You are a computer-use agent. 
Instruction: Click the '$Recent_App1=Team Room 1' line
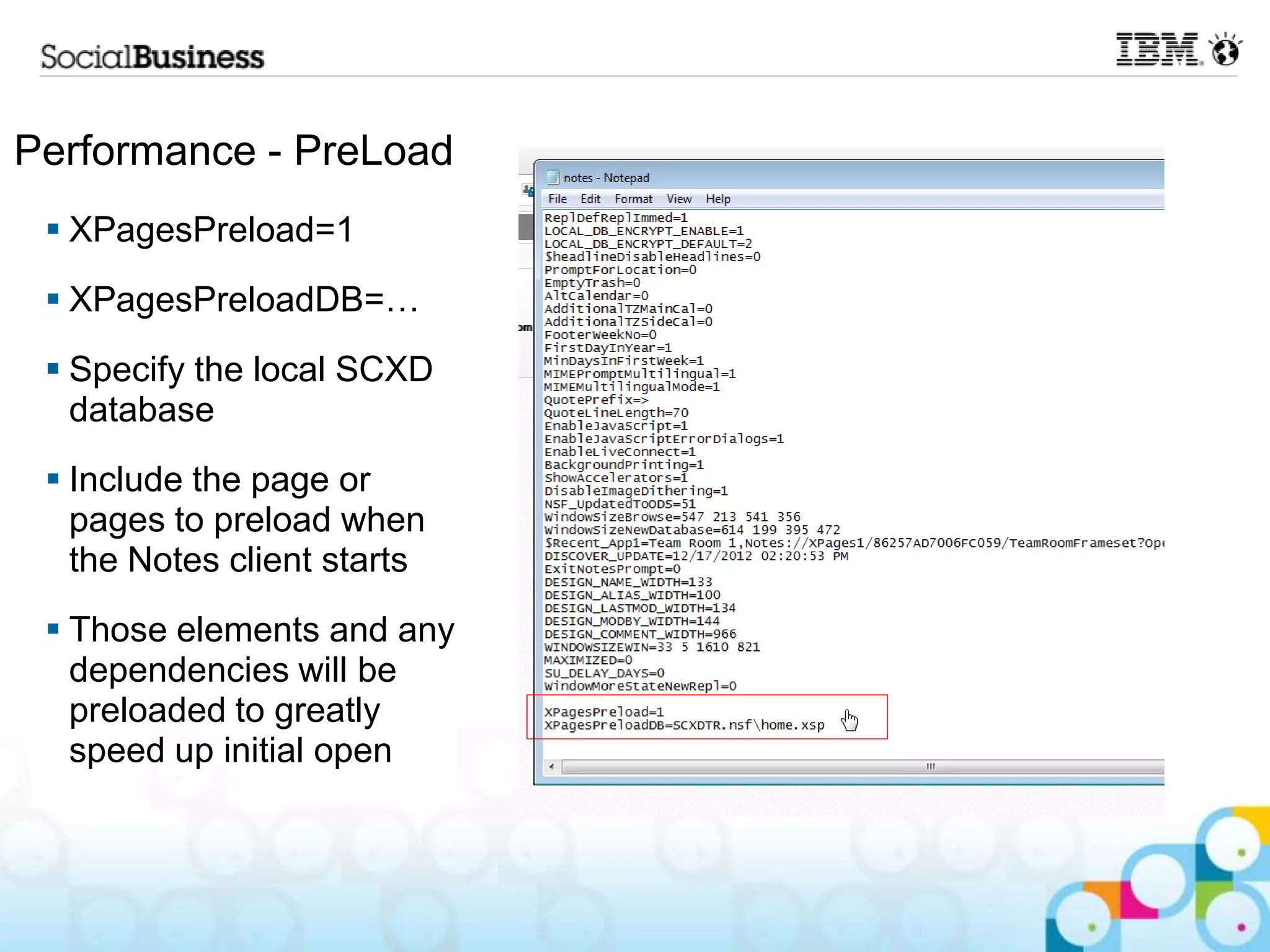(x=854, y=543)
